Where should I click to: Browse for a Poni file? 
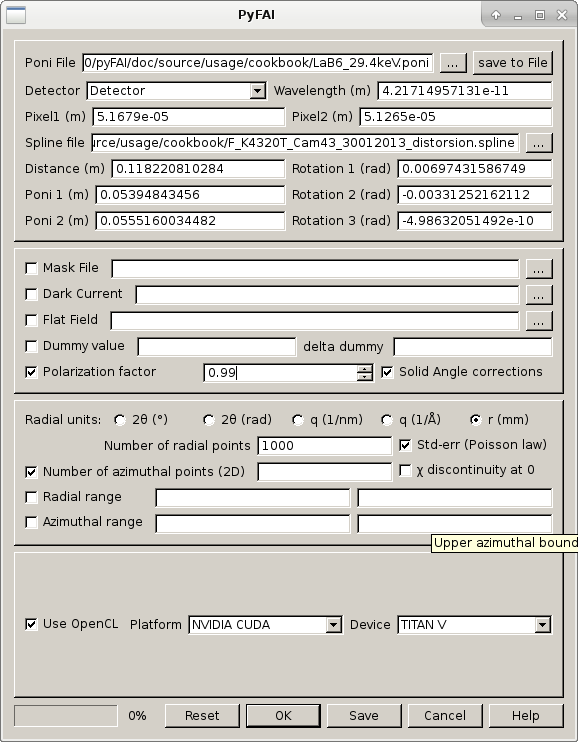click(x=453, y=63)
